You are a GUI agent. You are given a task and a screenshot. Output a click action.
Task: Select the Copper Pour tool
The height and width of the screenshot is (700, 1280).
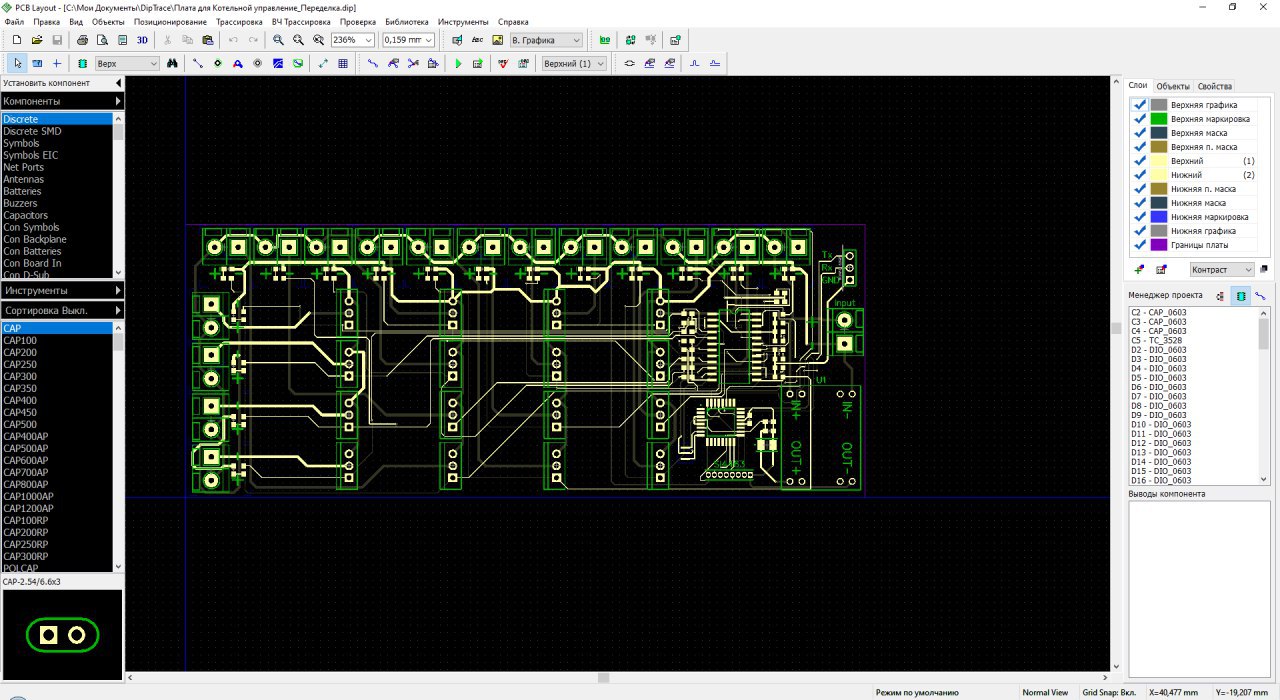(x=277, y=63)
